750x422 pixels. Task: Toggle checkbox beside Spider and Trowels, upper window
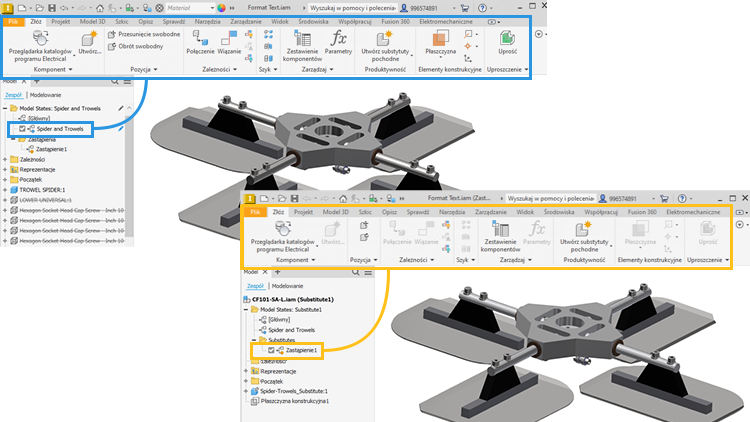coord(22,129)
